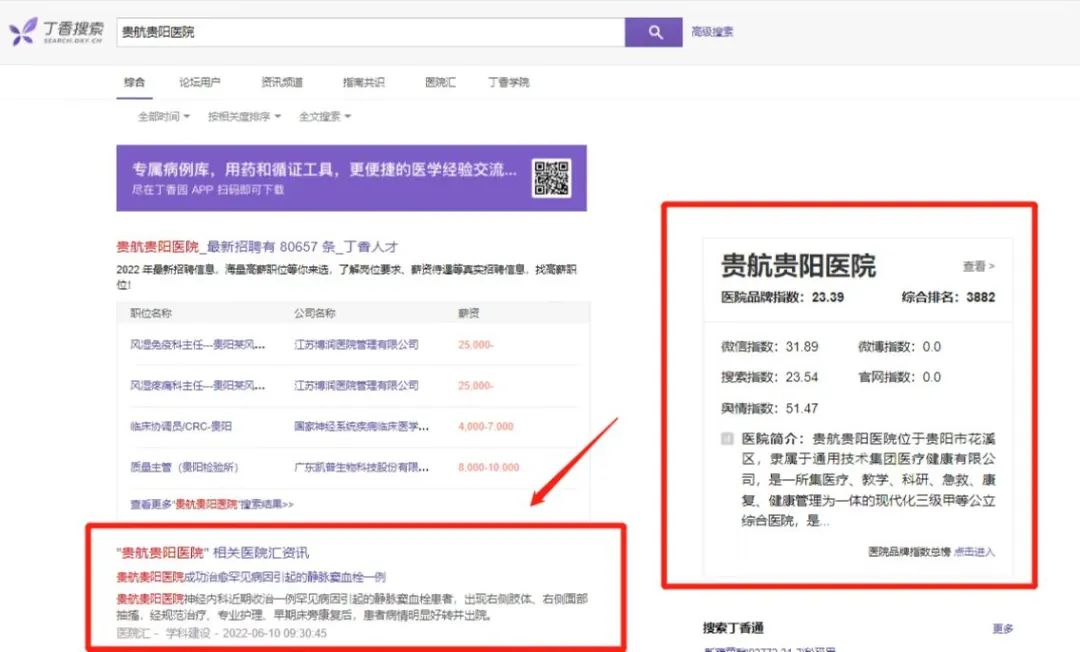The image size is (1080, 652).
Task: Click the 微信指数: 31.89 entry
Action: pyautogui.click(x=770, y=346)
